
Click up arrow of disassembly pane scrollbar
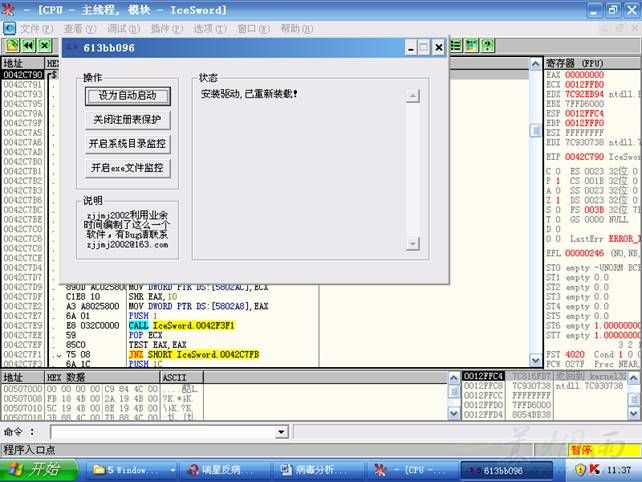click(536, 64)
